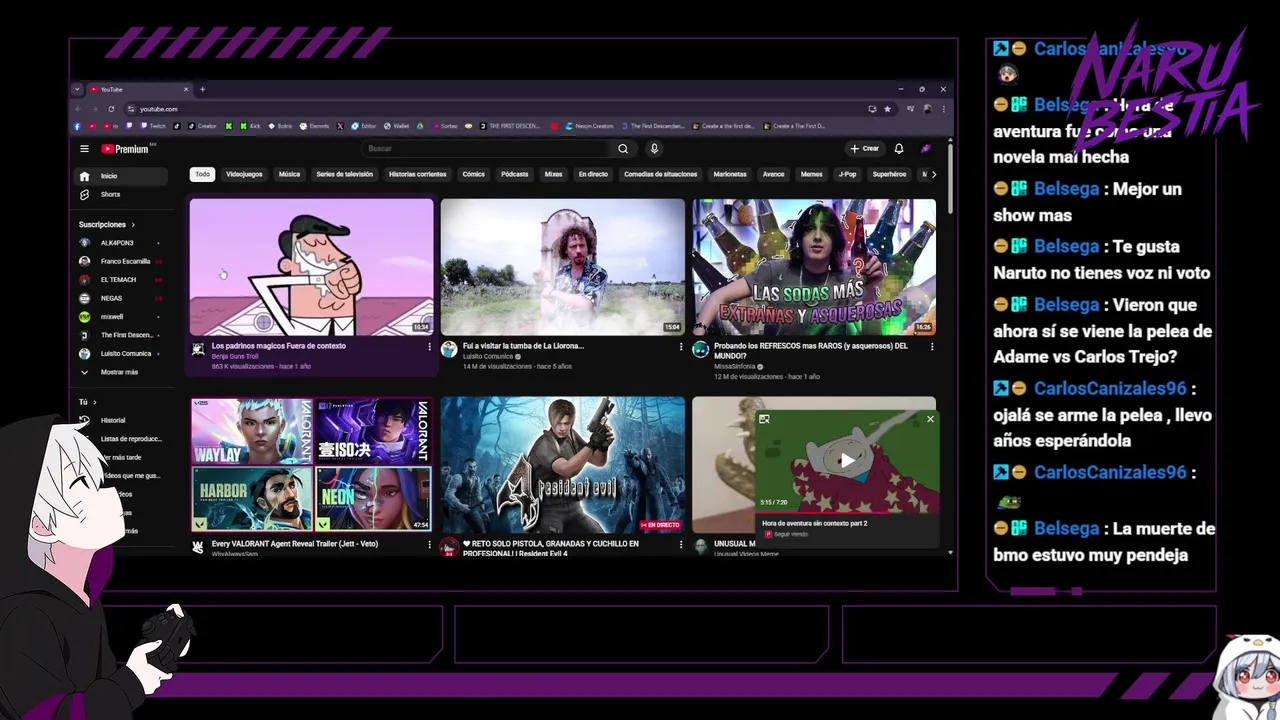This screenshot has width=1280, height=720.
Task: Open mixwell subscription channel
Action: [x=122, y=317]
